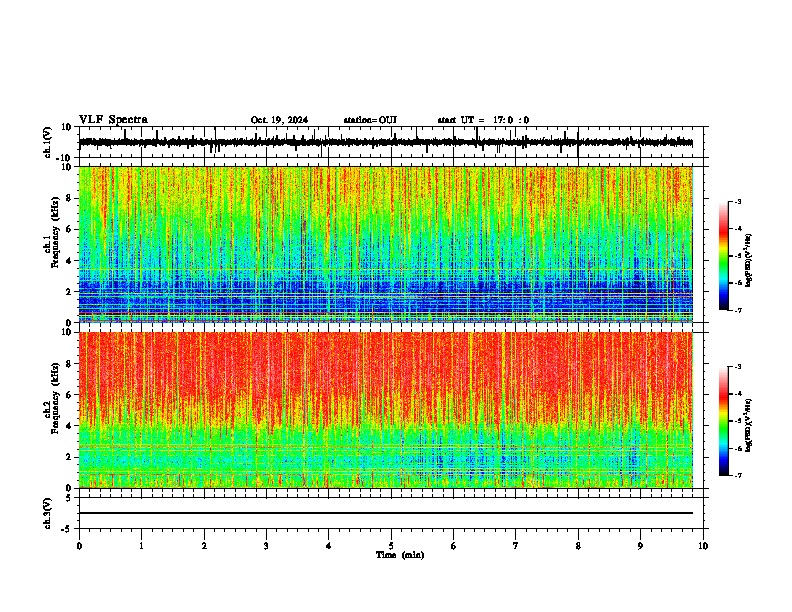Click time axis tick label "7"
Viewport: 792px width, 612px height.
coord(516,546)
